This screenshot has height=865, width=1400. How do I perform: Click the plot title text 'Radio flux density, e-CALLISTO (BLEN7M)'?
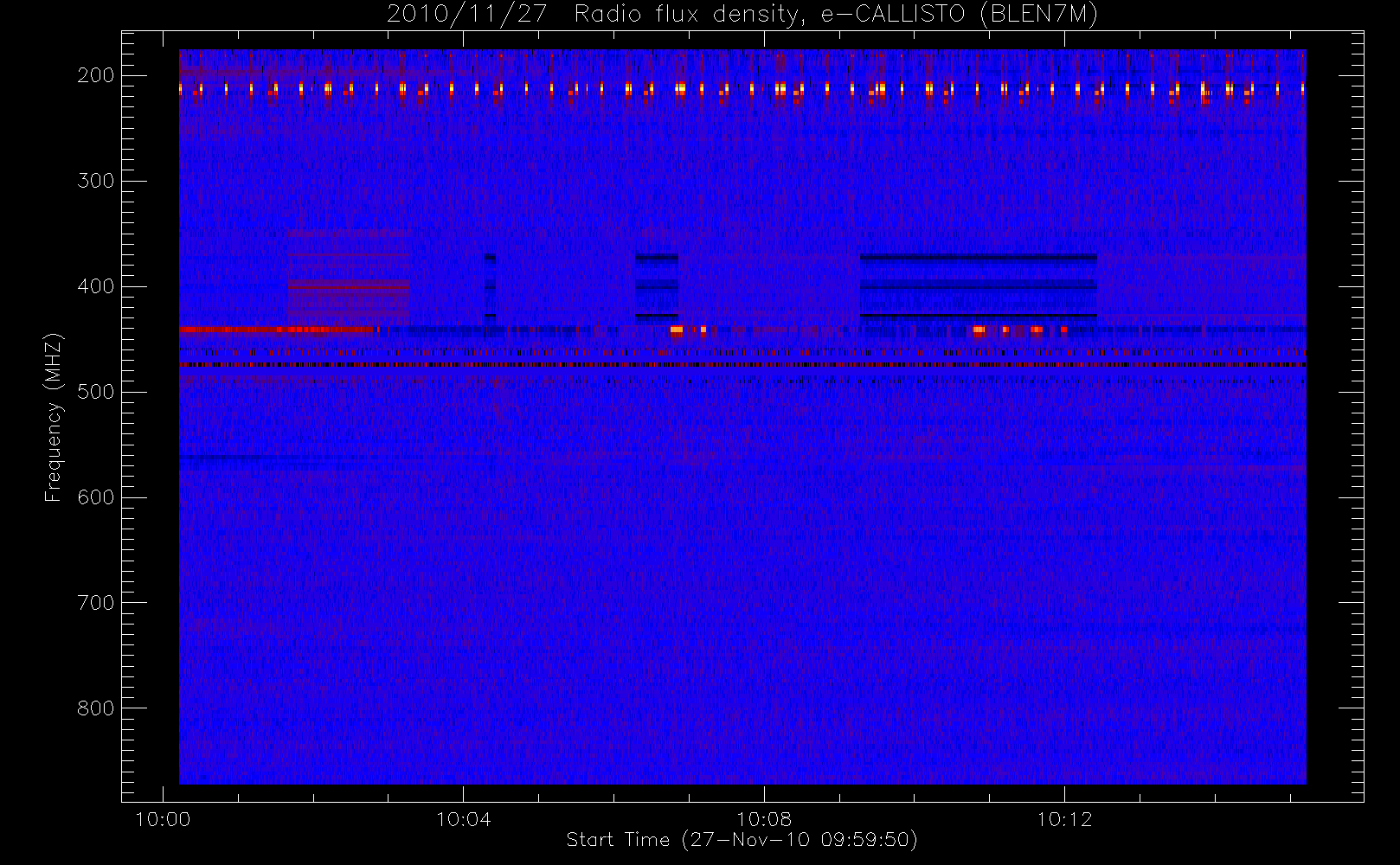(836, 15)
